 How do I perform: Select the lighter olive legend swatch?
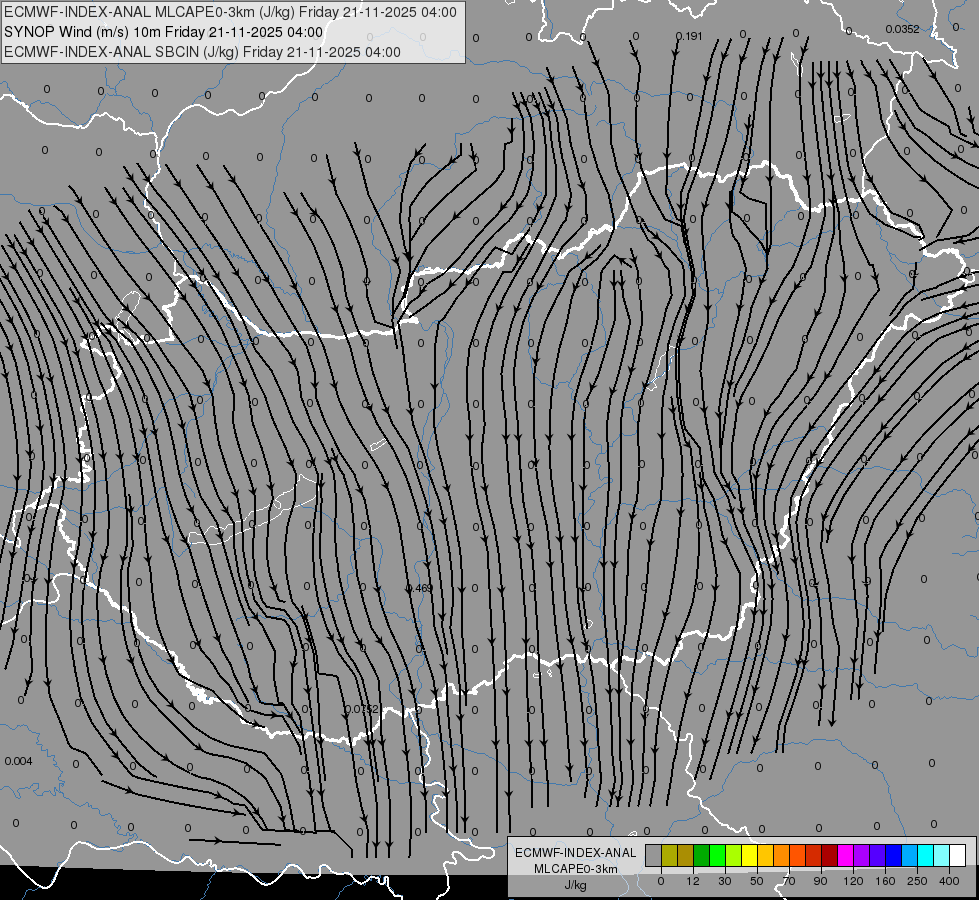[x=669, y=855]
